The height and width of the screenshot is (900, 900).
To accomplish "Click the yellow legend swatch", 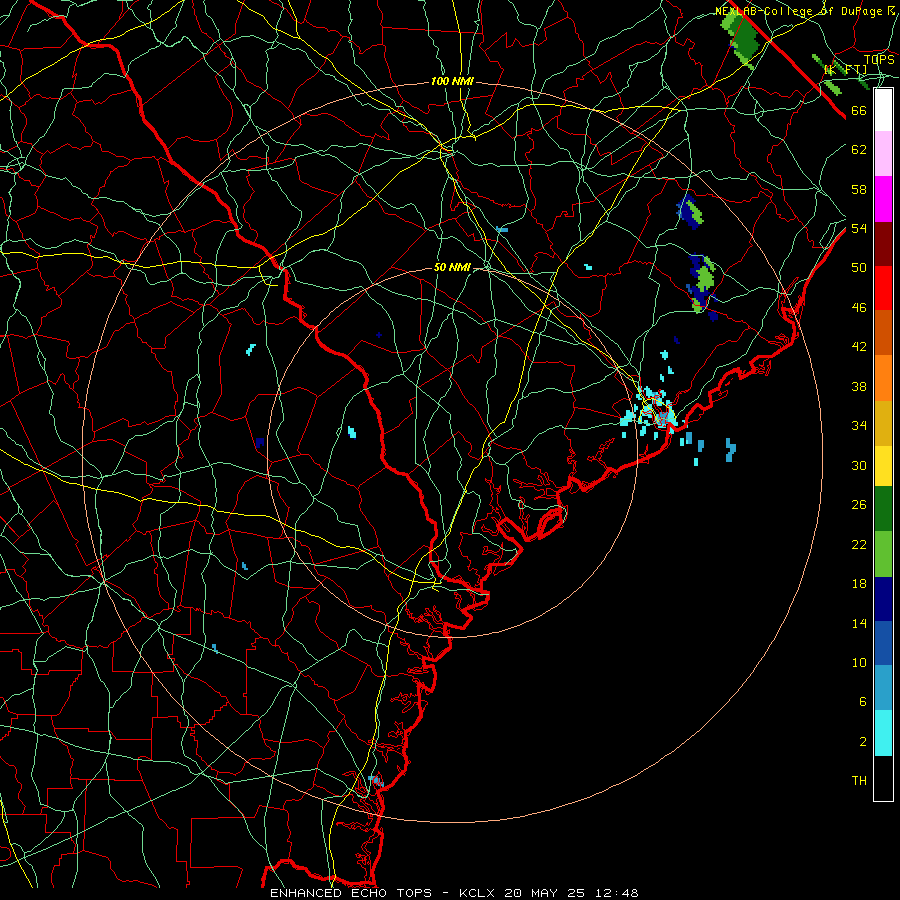I will pos(883,466).
